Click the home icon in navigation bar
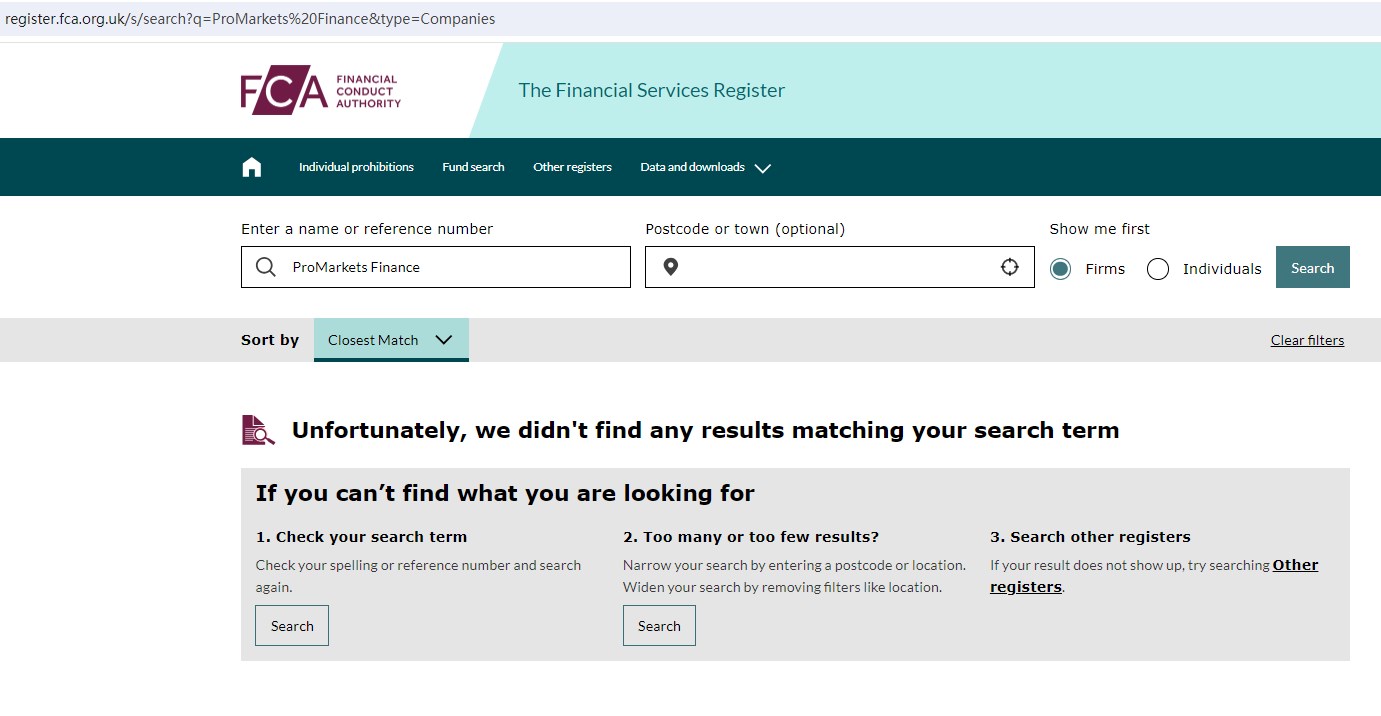This screenshot has width=1381, height=716. [252, 167]
